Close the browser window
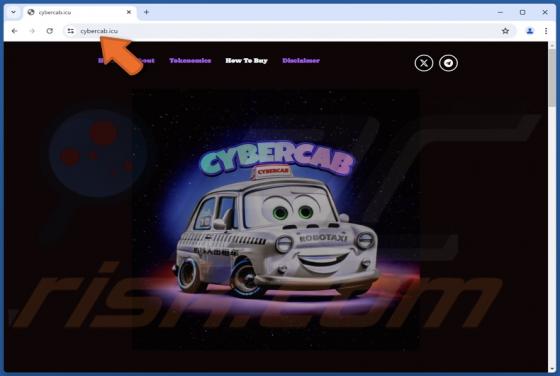The image size is (560, 376). (x=545, y=12)
